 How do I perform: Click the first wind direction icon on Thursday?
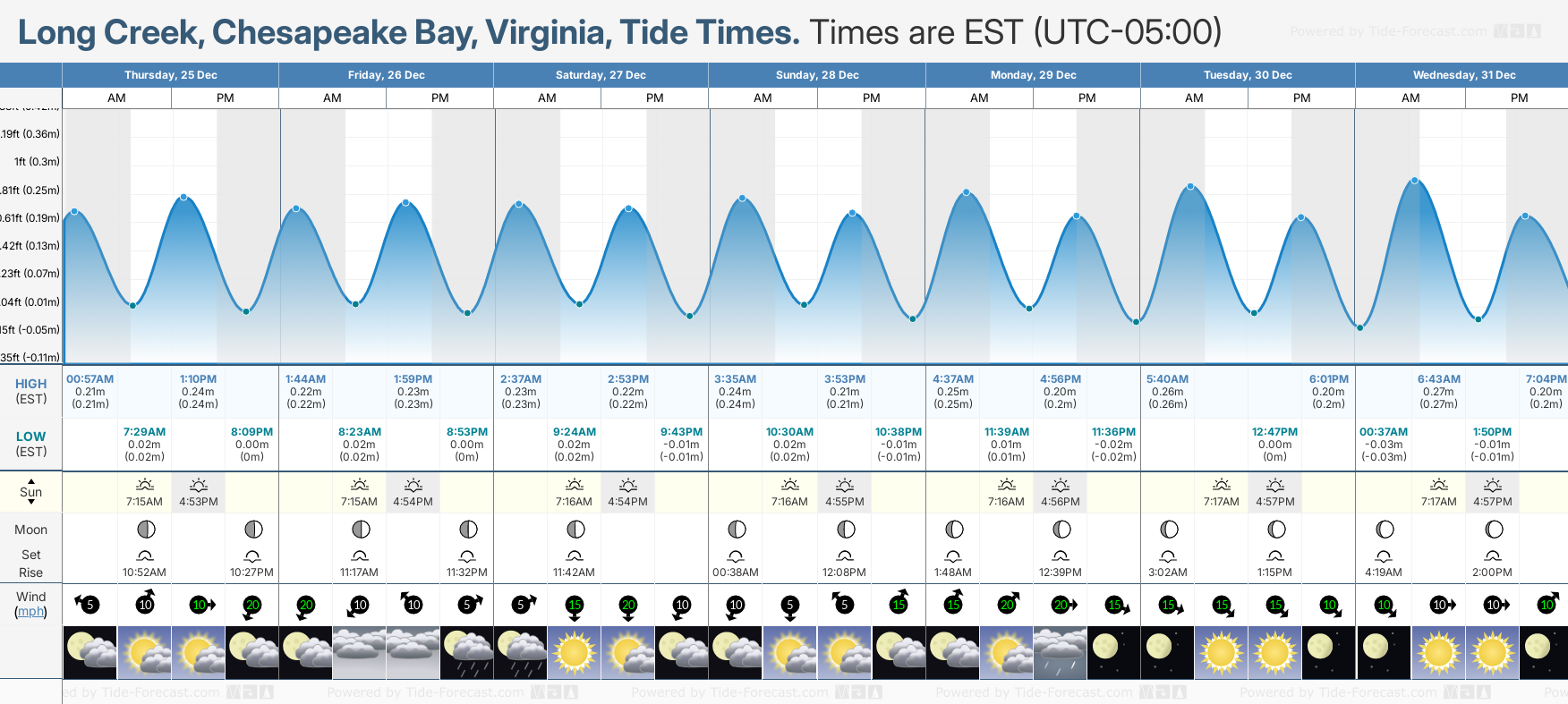coord(86,605)
